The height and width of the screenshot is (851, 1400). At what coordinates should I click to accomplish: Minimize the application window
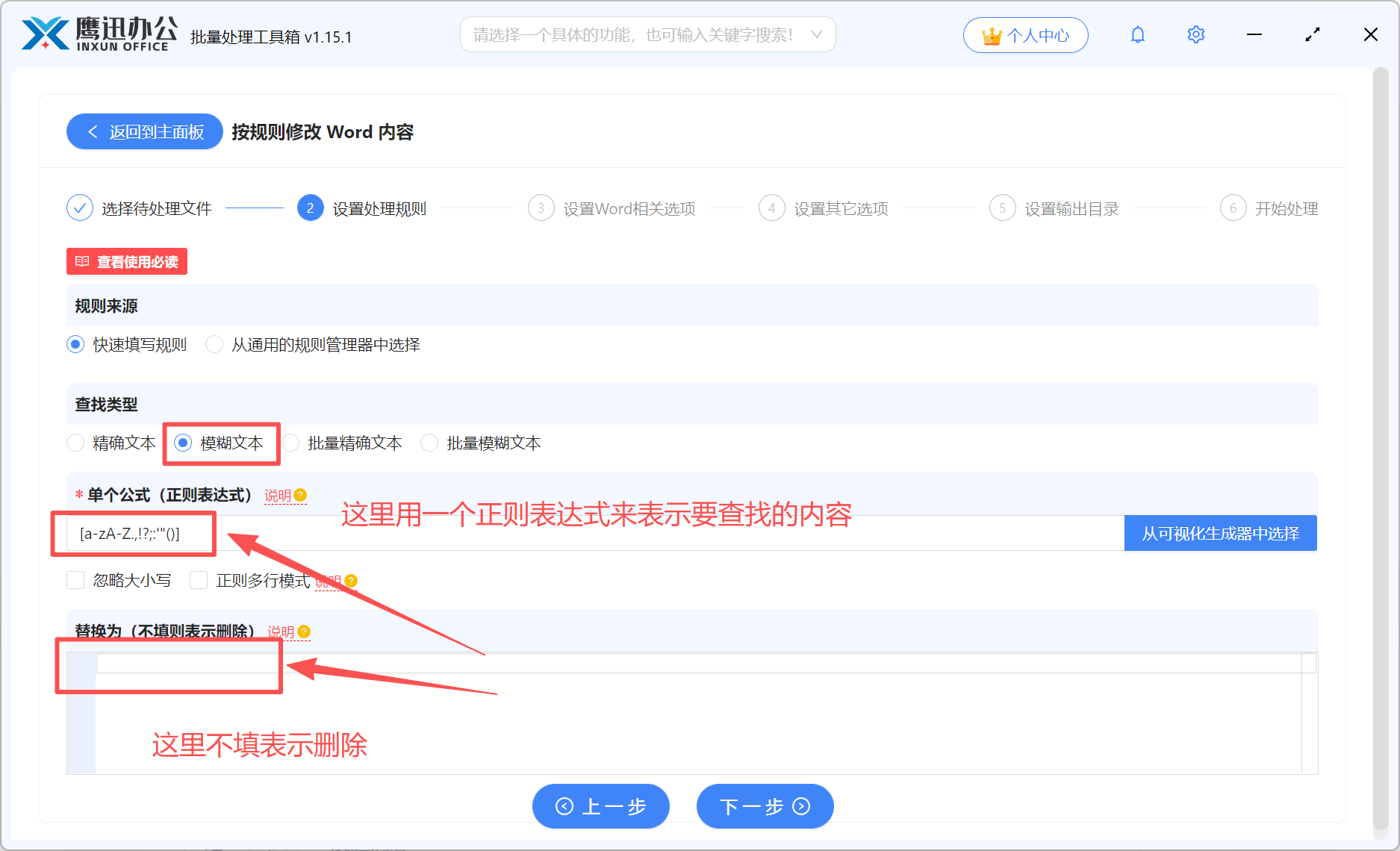[x=1254, y=35]
